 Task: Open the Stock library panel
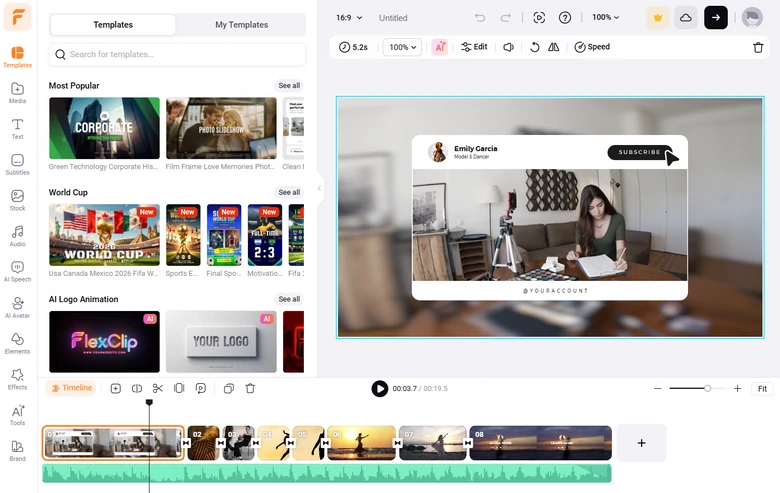[x=17, y=200]
